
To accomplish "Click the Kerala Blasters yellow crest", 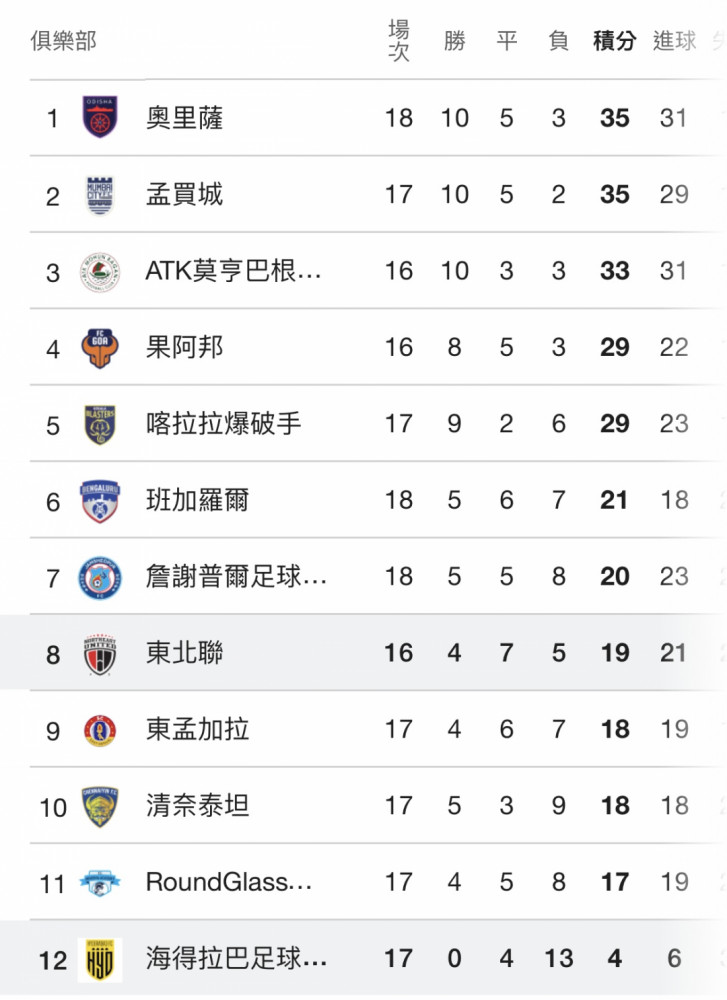I will point(100,425).
